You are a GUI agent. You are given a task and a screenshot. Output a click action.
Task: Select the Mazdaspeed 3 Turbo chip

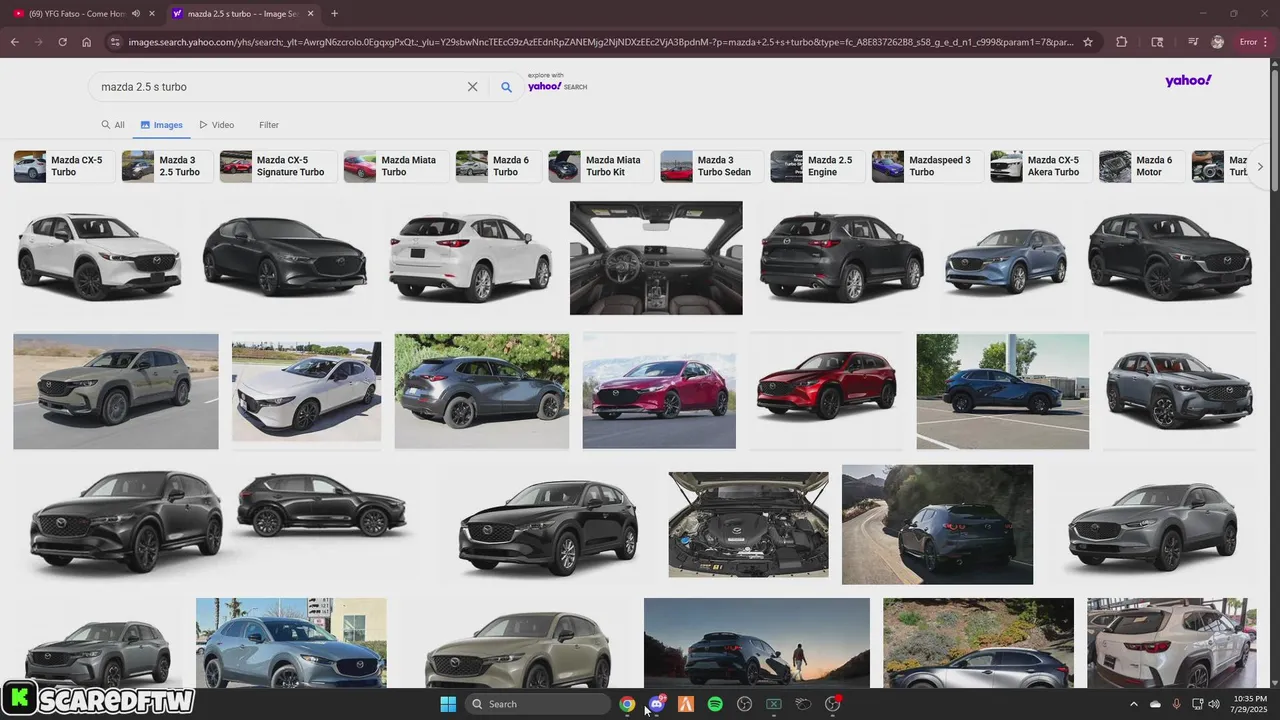(927, 166)
